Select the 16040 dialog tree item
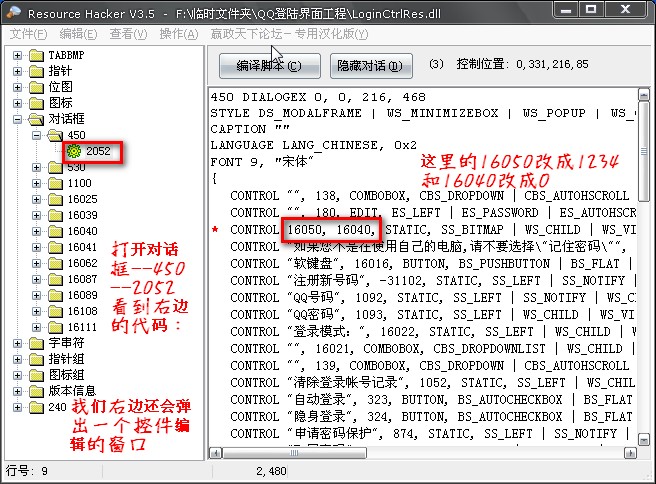Image resolution: width=656 pixels, height=484 pixels. pos(81,231)
